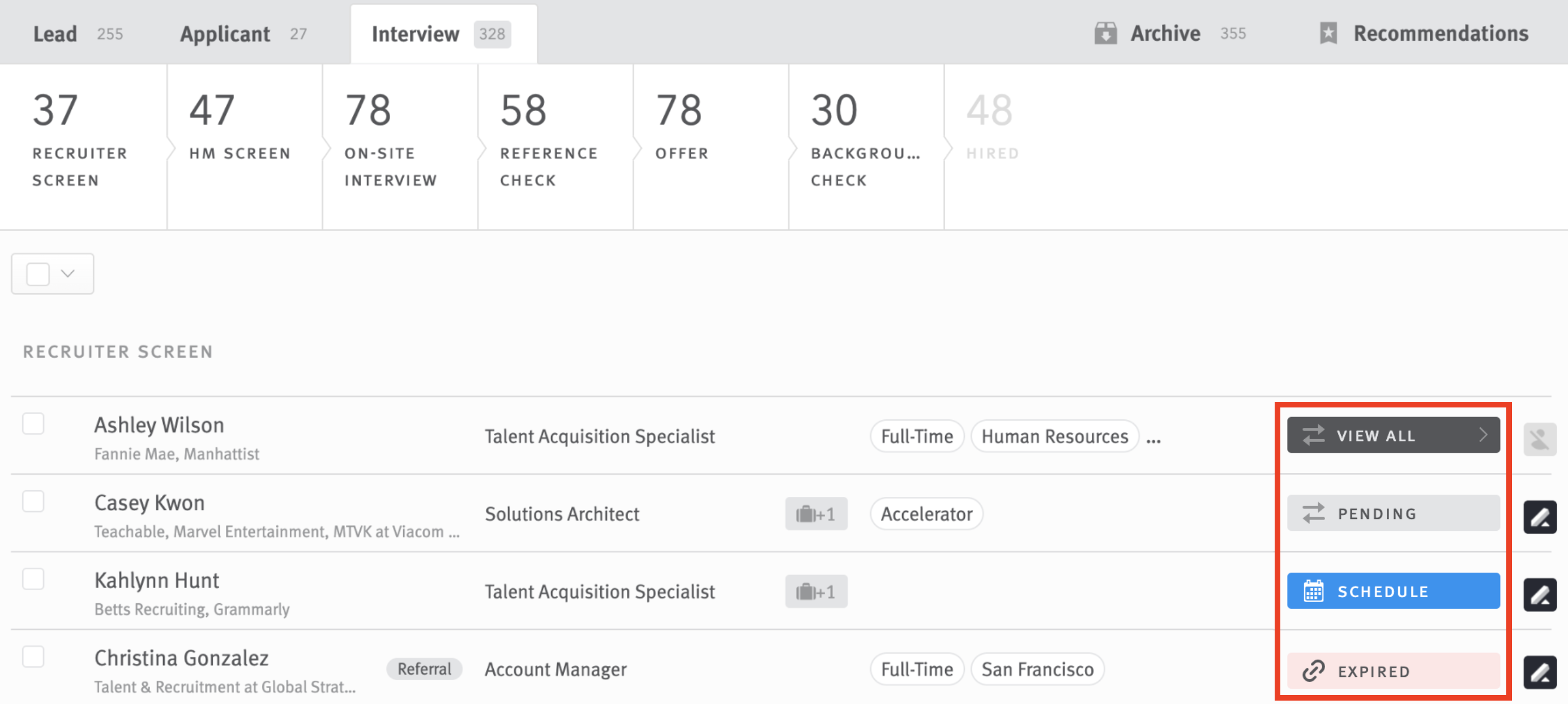The image size is (1568, 704).
Task: Select Casey Kwon's row checkbox
Action: tap(33, 501)
